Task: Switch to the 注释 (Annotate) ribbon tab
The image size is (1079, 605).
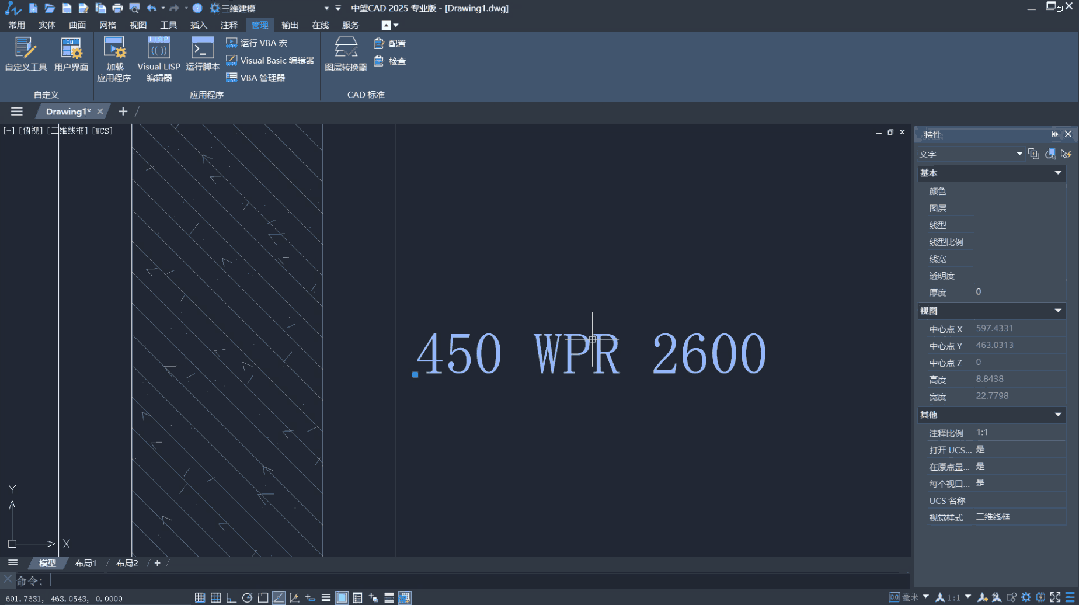Action: [x=229, y=24]
